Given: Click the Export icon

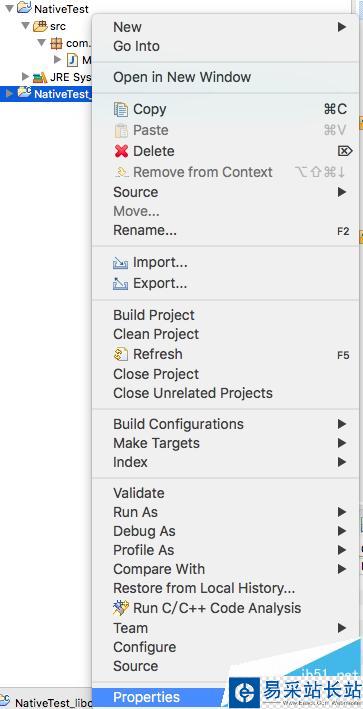Looking at the screenshot, I should click(x=121, y=284).
